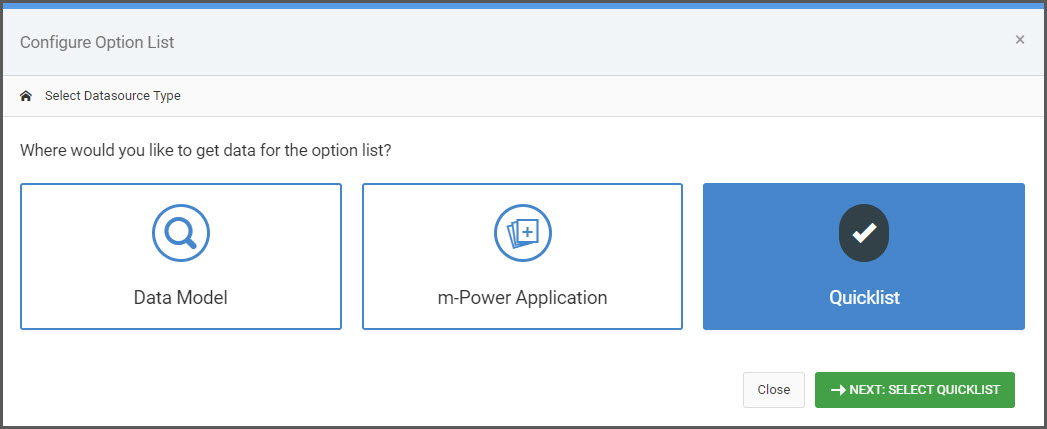Click the Configure Option List dialog title
This screenshot has height=429, width=1047.
point(97,42)
